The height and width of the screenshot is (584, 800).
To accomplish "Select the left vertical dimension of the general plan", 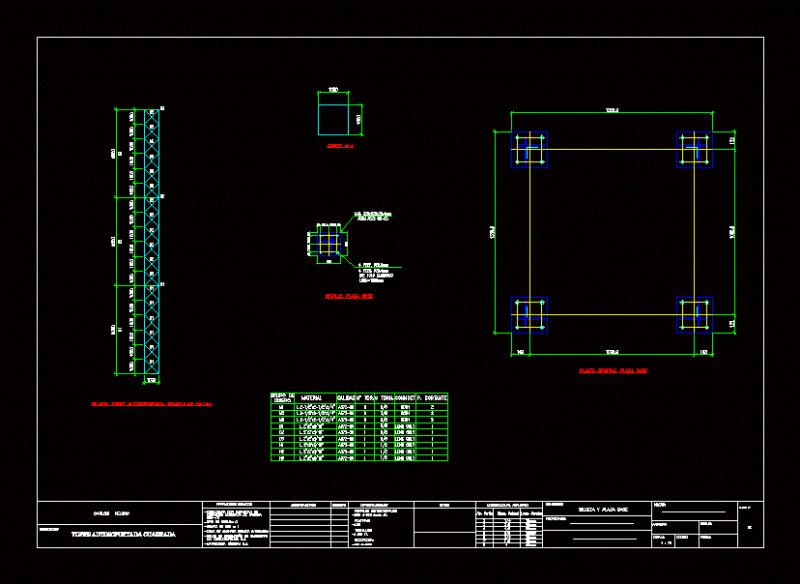I will point(493,232).
